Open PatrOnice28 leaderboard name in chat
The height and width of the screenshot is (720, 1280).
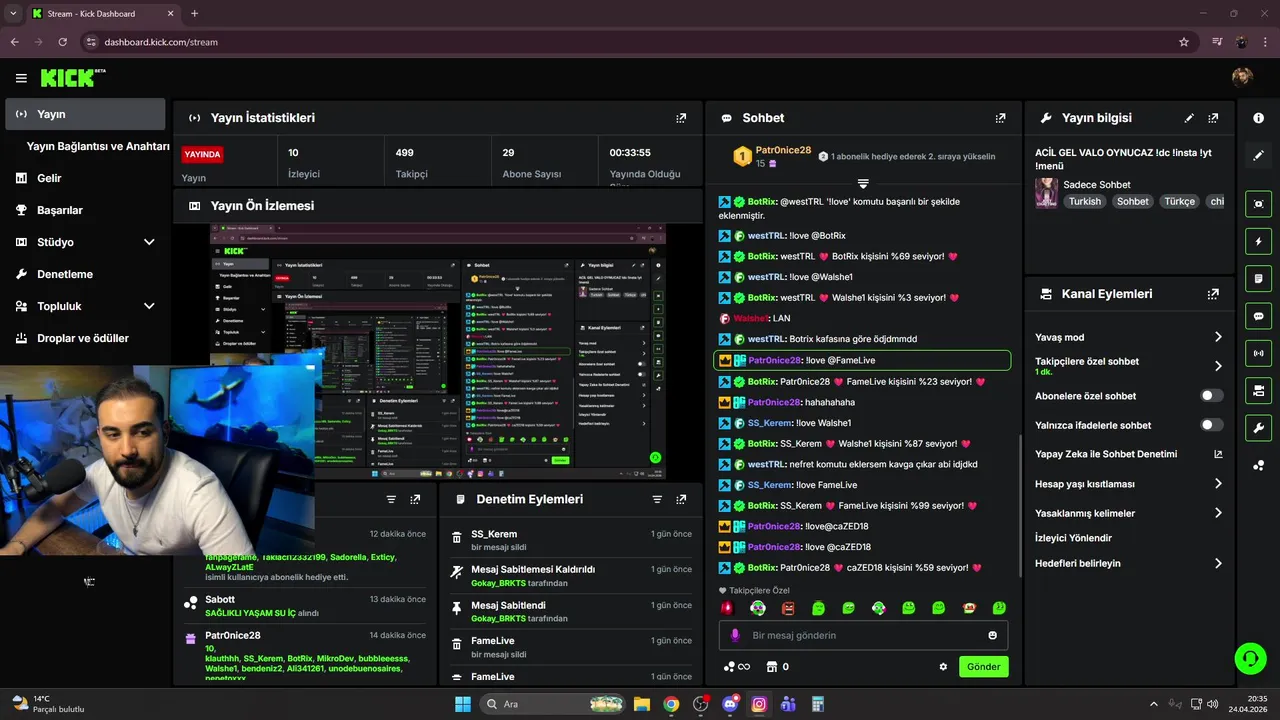click(x=783, y=150)
